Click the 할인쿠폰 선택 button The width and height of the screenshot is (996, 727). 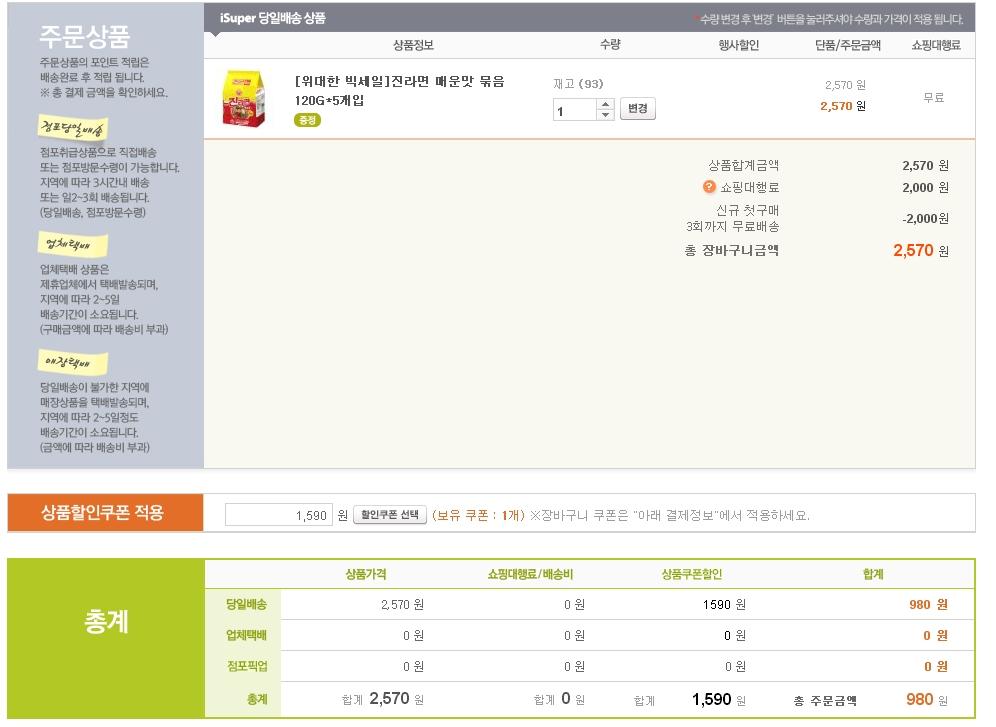(389, 515)
